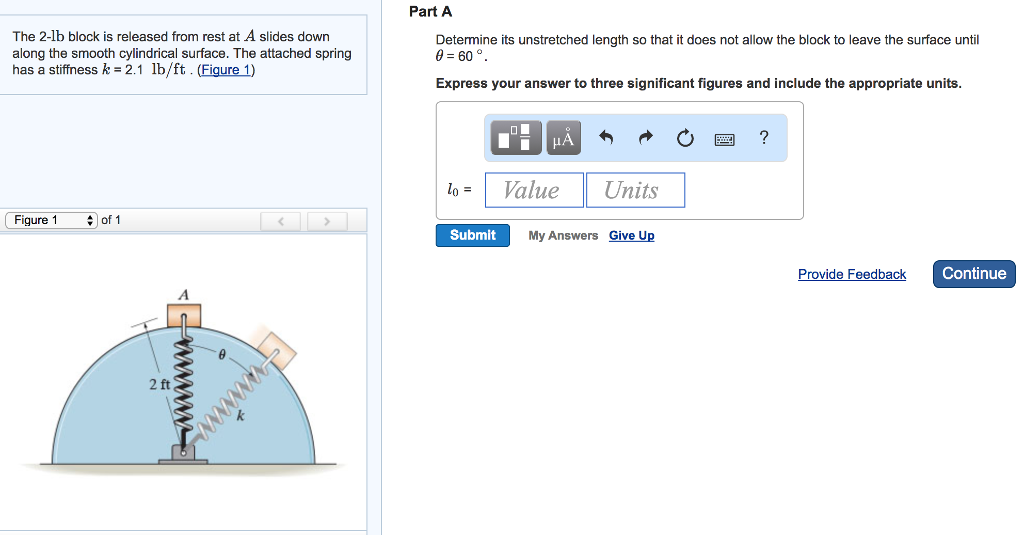Click the Part A heading
Image resolution: width=1024 pixels, height=535 pixels.
431,12
